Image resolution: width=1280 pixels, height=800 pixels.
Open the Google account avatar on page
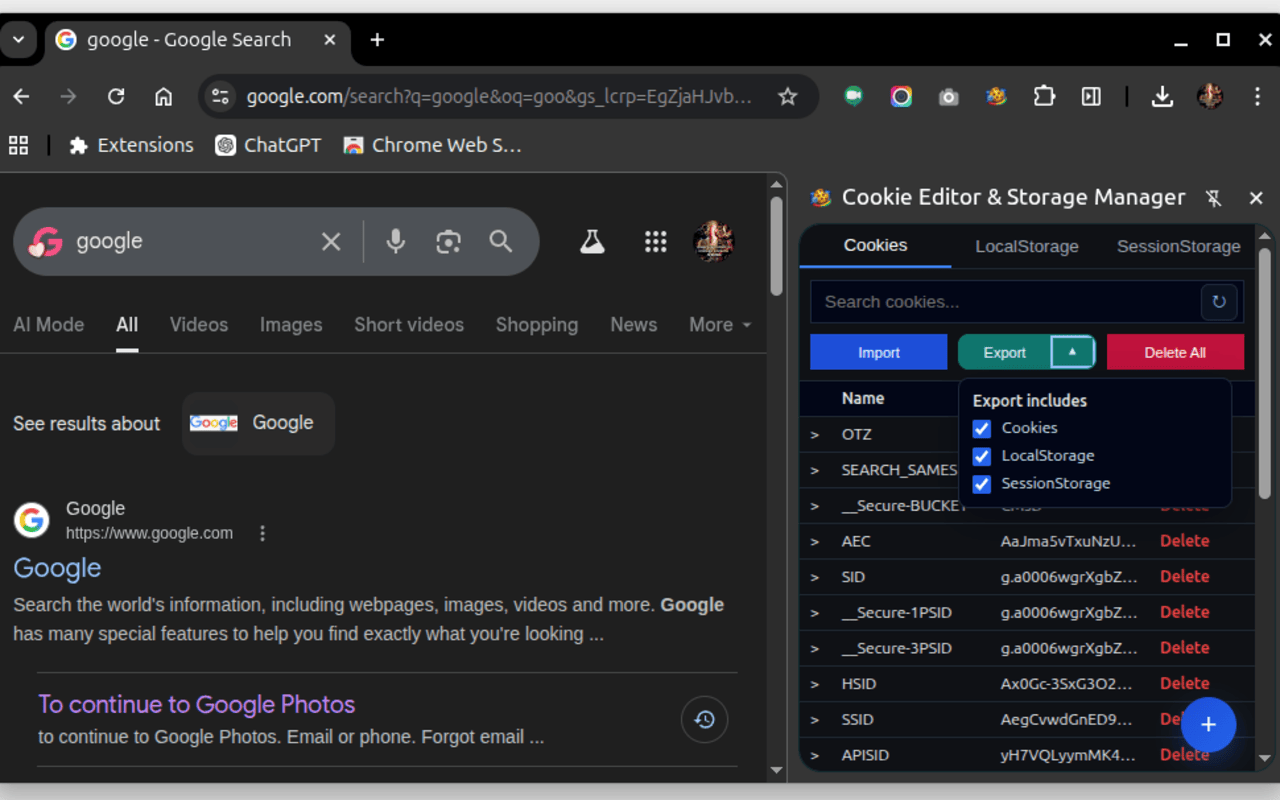(714, 241)
